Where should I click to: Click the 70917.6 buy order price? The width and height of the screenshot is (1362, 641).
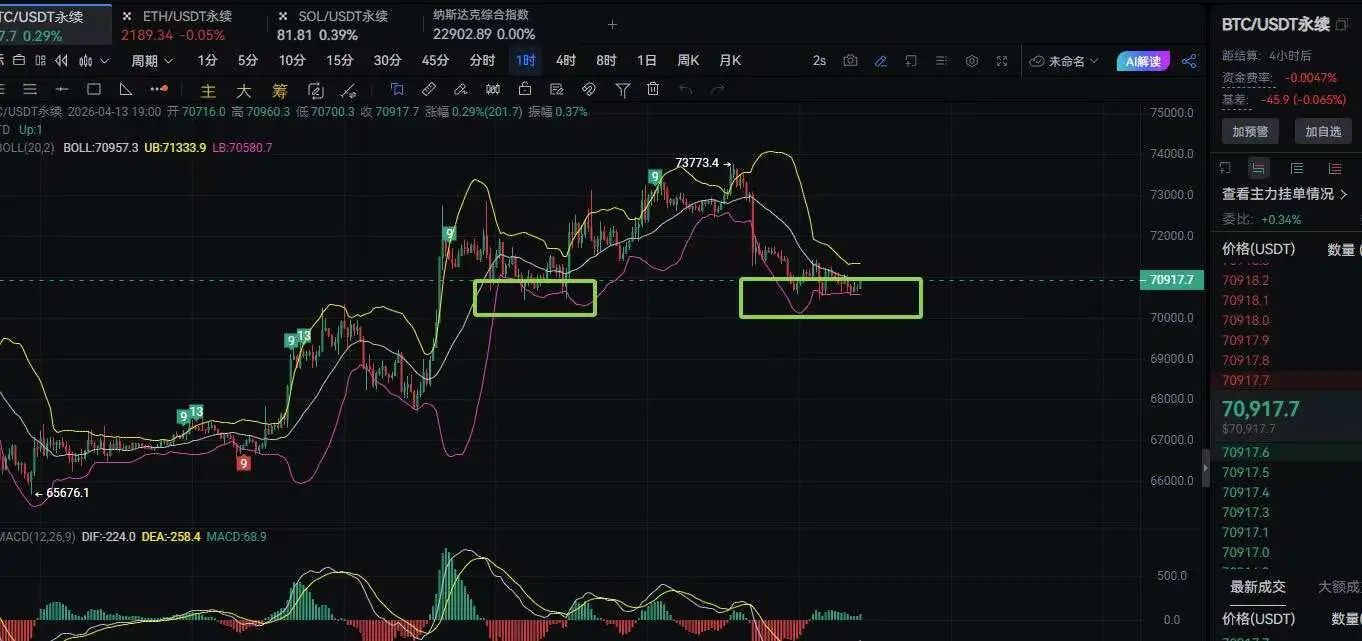click(x=1245, y=452)
